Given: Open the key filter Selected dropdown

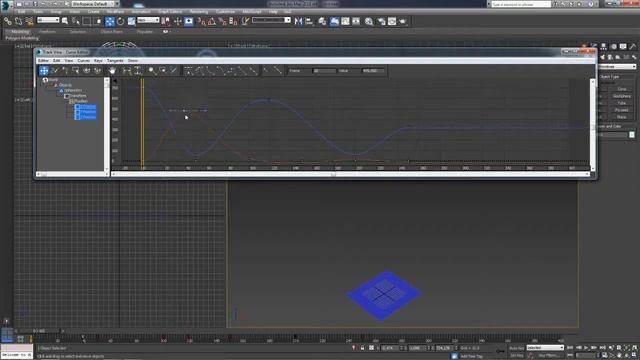Looking at the screenshot, I should pyautogui.click(x=545, y=348).
